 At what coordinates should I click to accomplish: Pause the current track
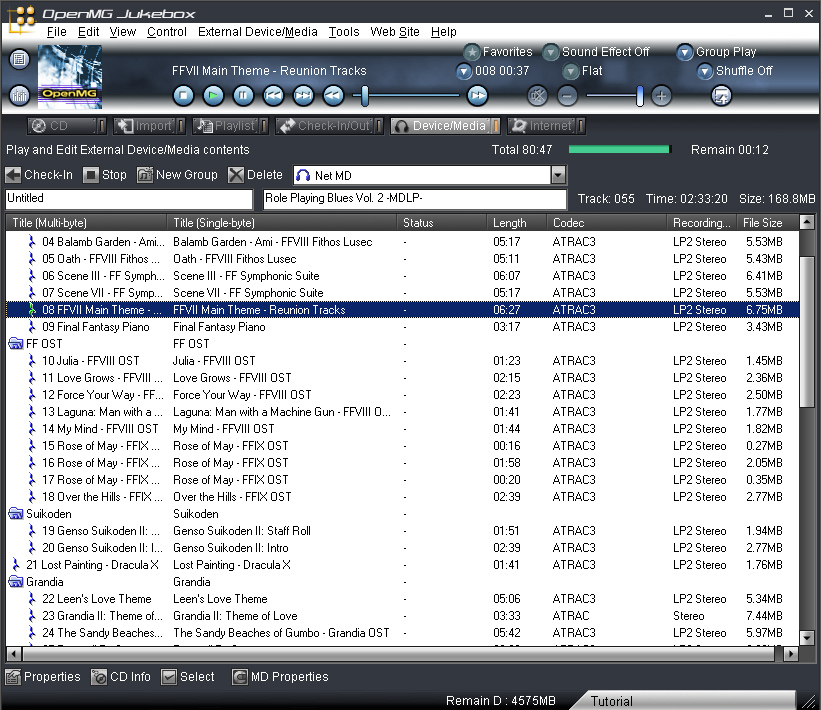point(243,95)
